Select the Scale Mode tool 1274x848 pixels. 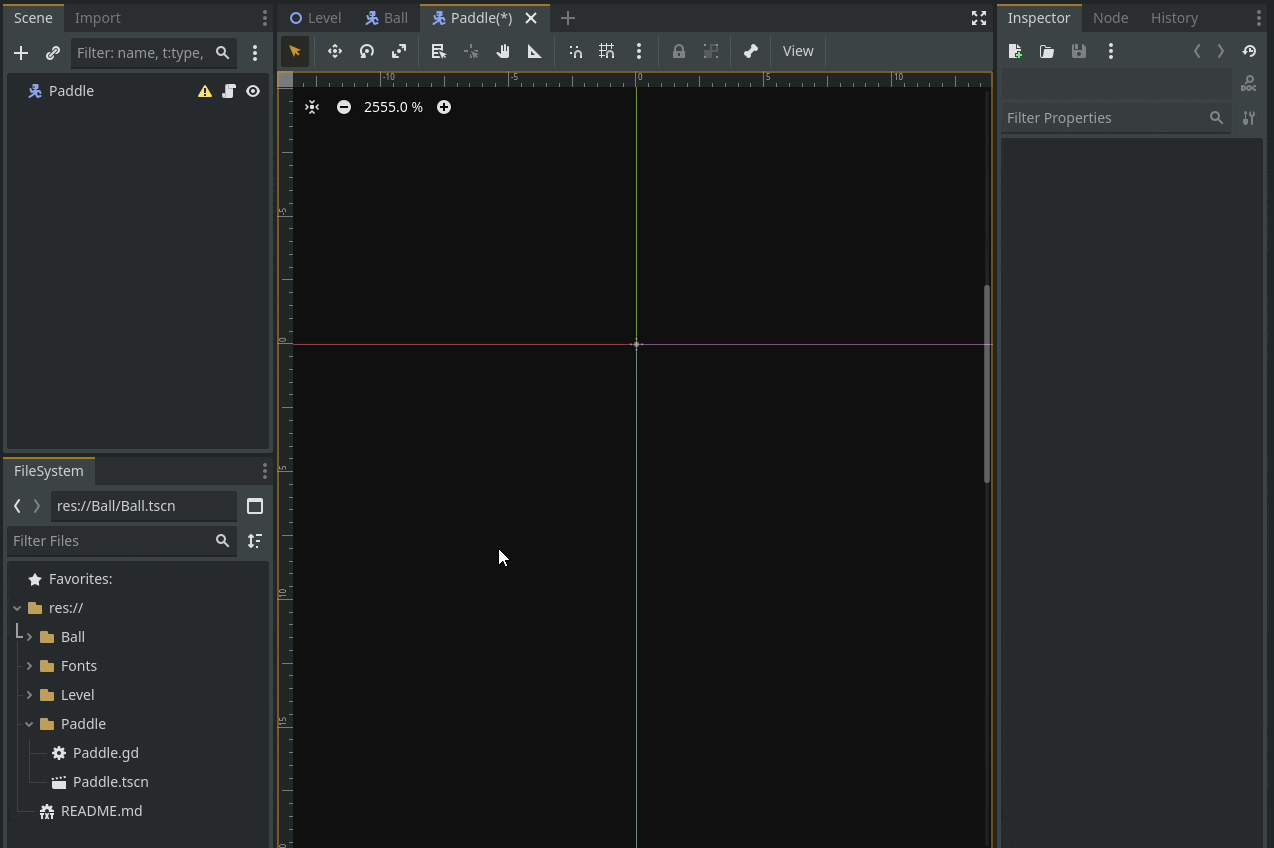pos(399,51)
